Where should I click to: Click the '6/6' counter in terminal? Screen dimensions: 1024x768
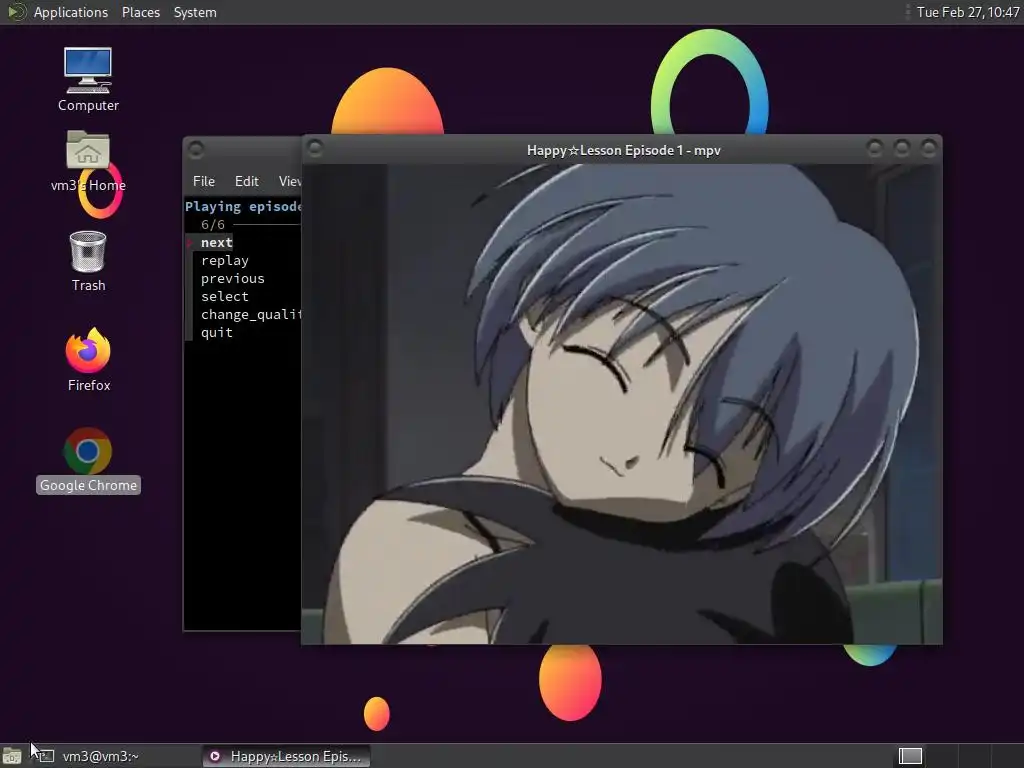213,225
